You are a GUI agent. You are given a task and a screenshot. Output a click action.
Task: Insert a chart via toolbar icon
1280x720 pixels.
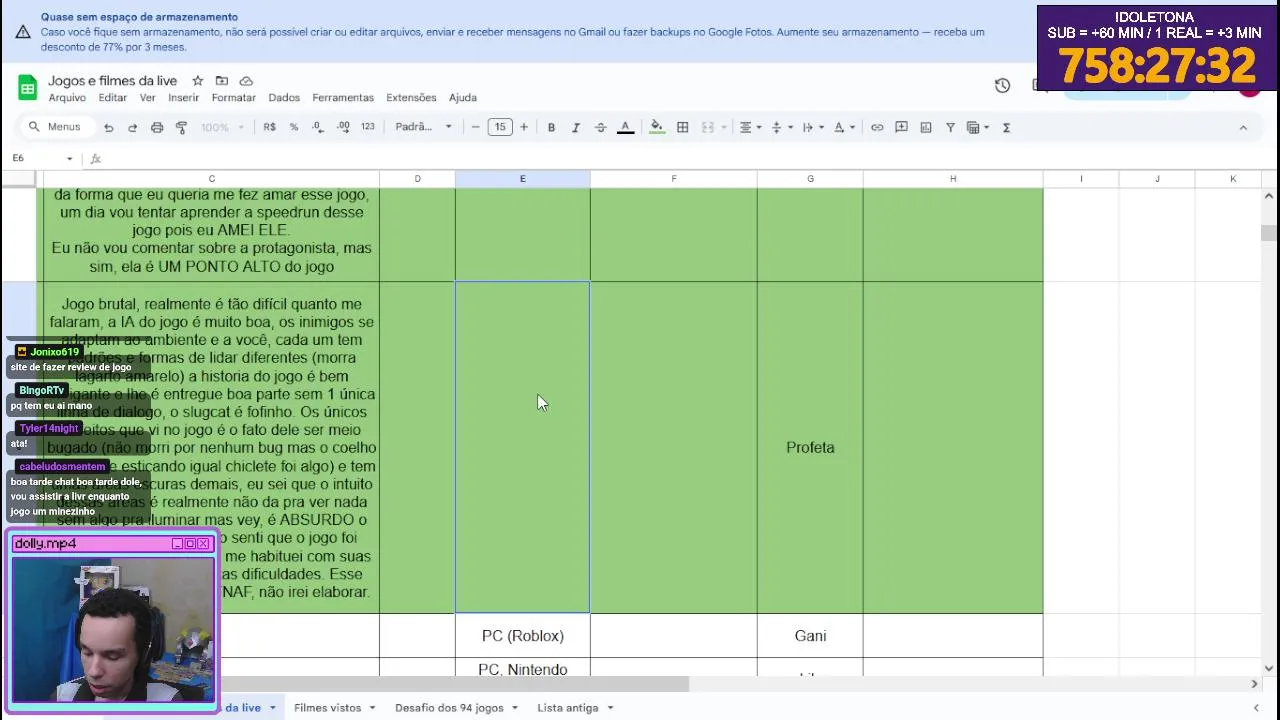926,127
